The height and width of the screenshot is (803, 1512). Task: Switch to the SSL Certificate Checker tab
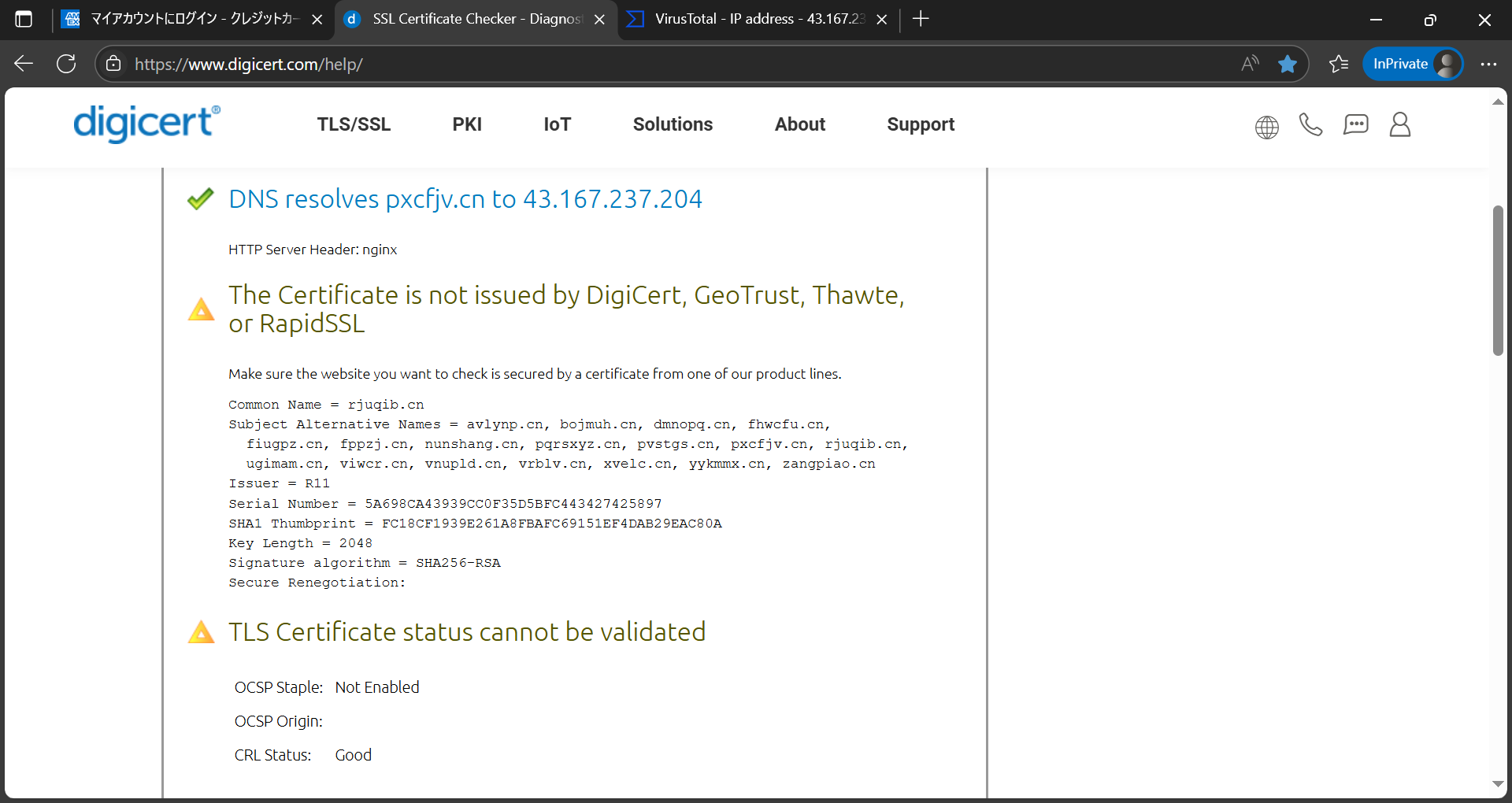[x=476, y=19]
